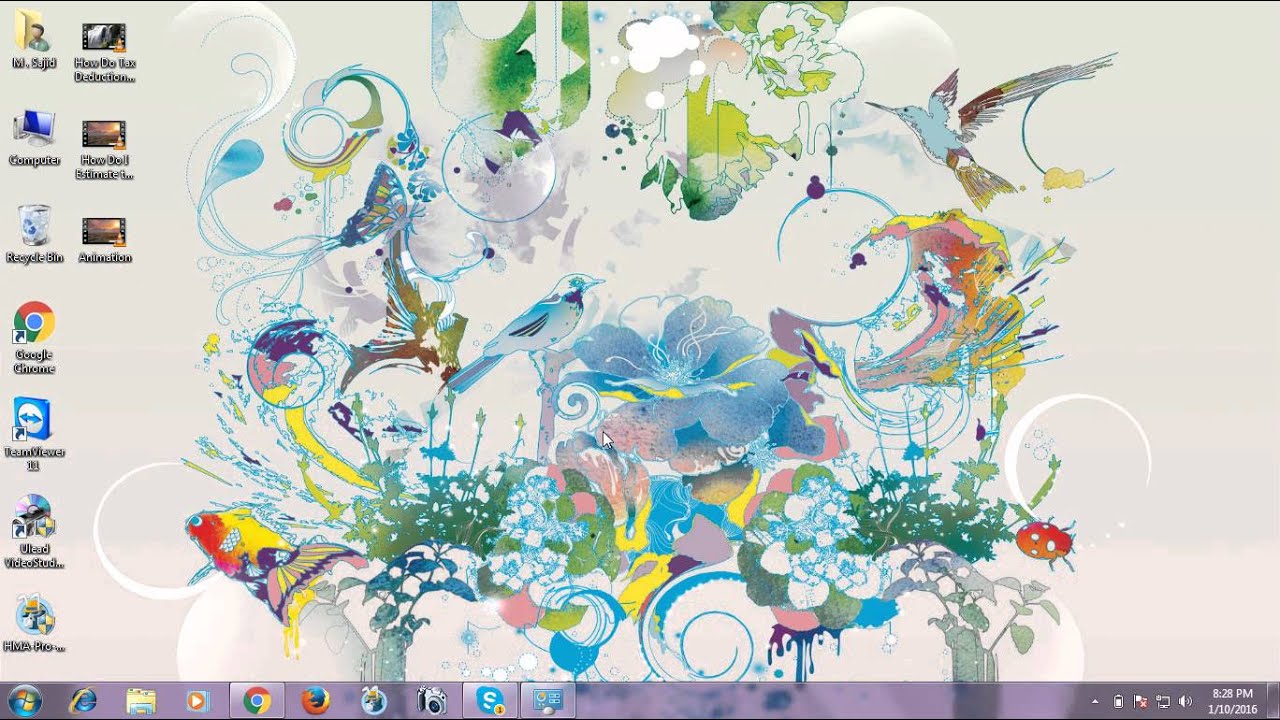The height and width of the screenshot is (720, 1280).
Task: Open the M. Sajid user folder icon
Action: point(34,40)
